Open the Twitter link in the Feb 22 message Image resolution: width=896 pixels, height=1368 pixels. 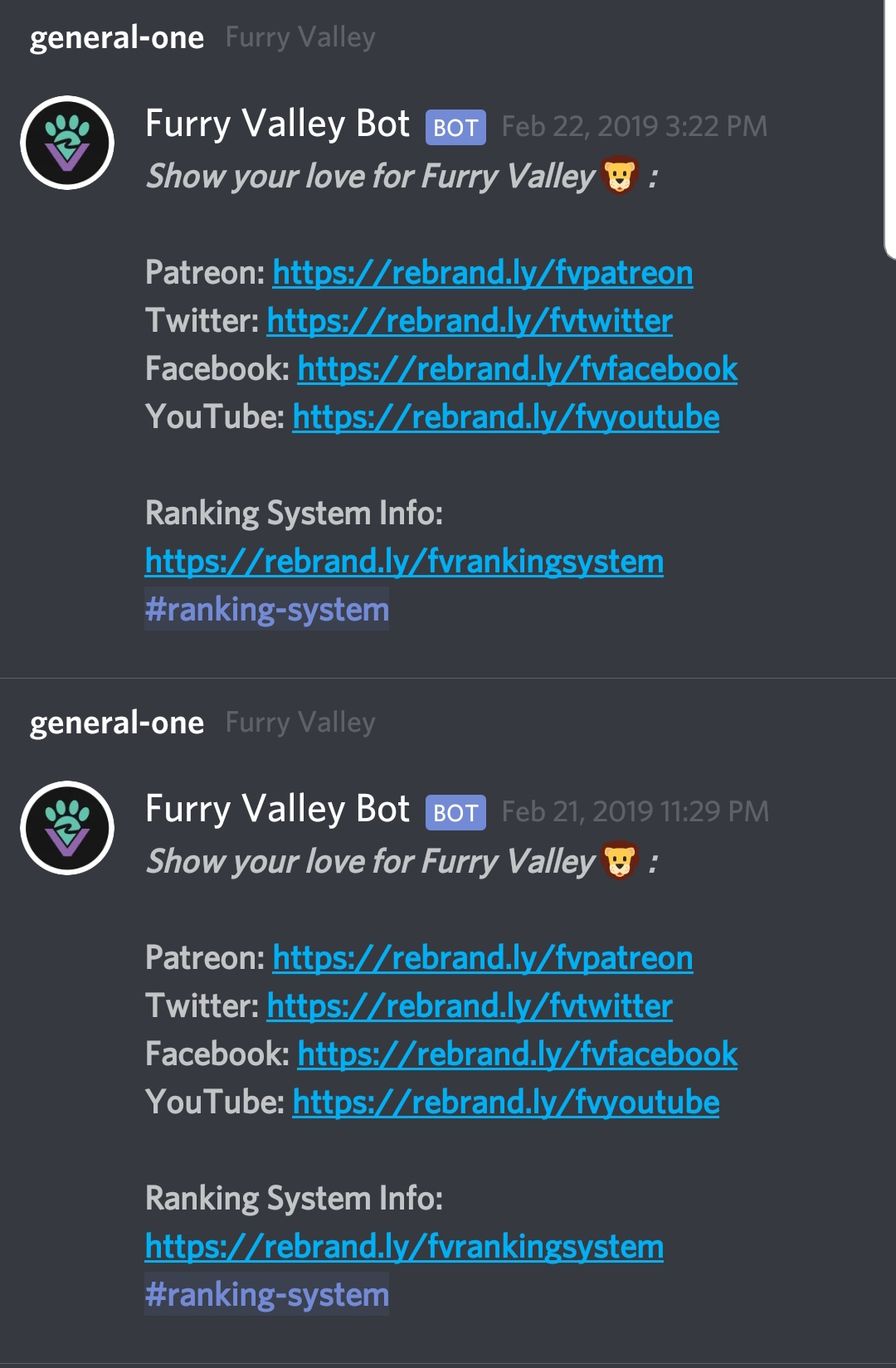[x=470, y=321]
